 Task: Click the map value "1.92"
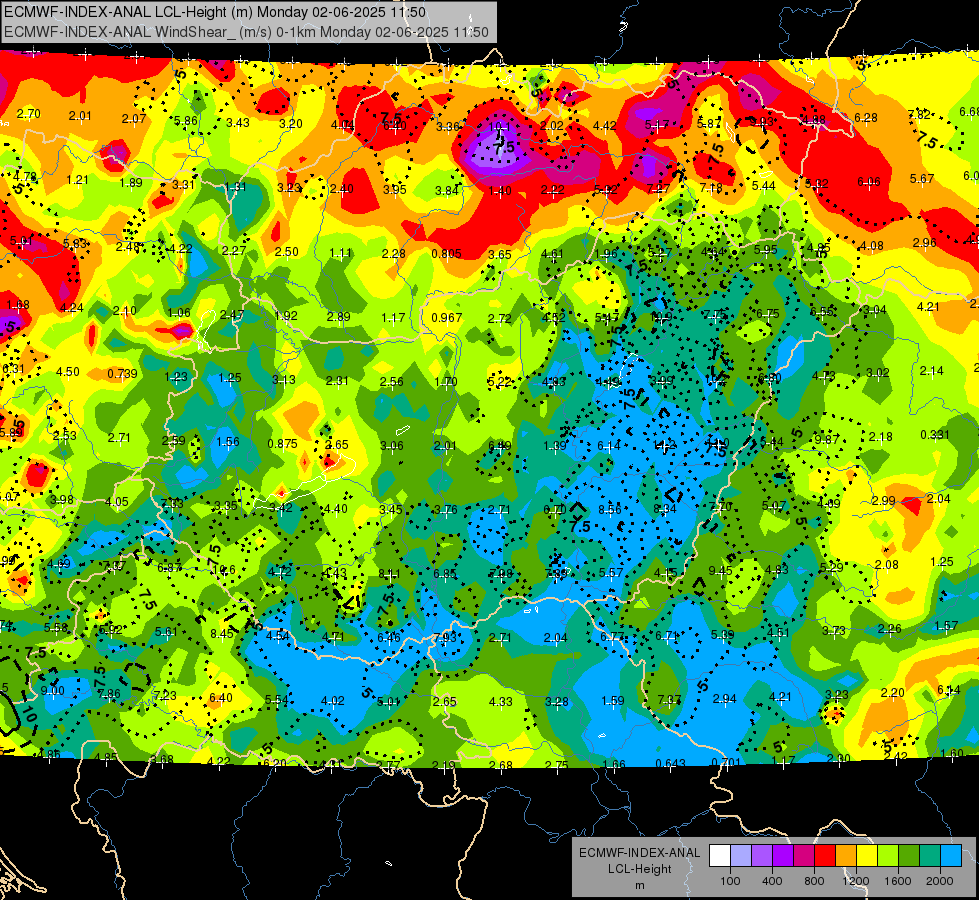point(286,315)
